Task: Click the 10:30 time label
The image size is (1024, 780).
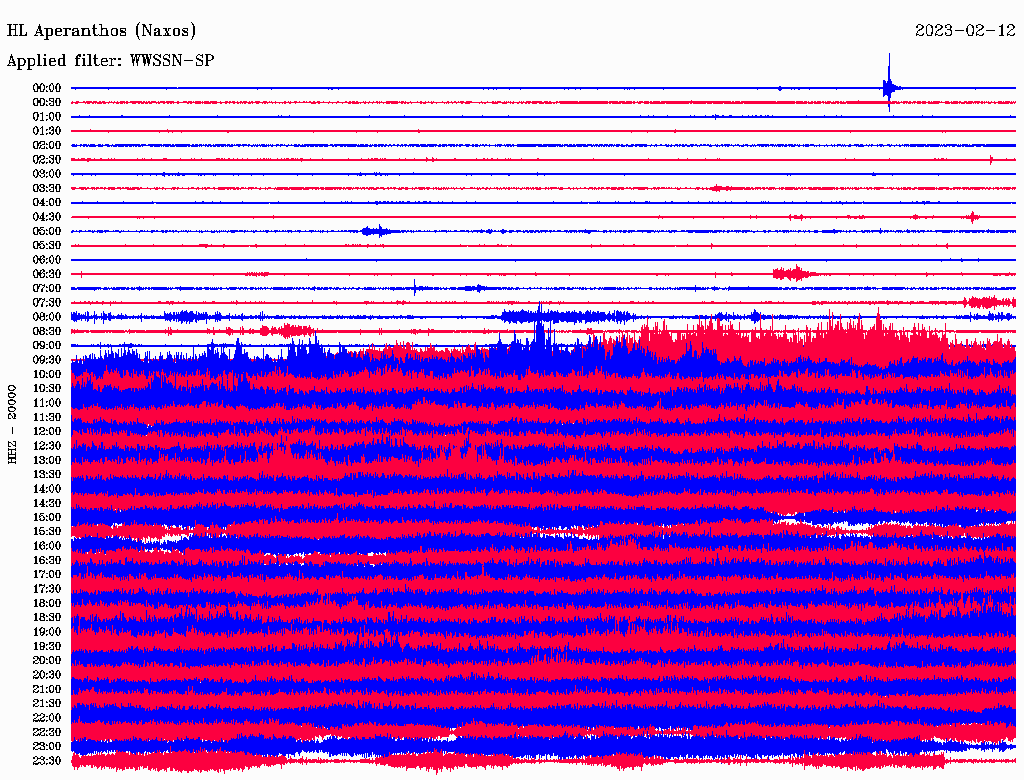Action: pyautogui.click(x=47, y=388)
